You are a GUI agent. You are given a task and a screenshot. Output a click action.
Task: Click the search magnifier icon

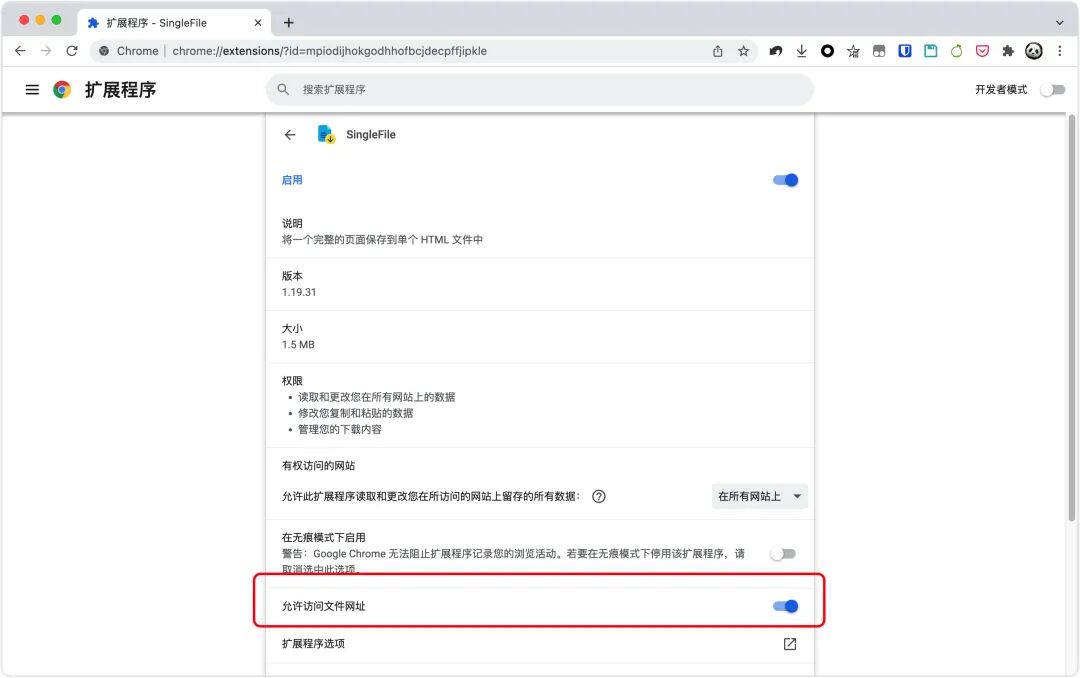(x=283, y=90)
